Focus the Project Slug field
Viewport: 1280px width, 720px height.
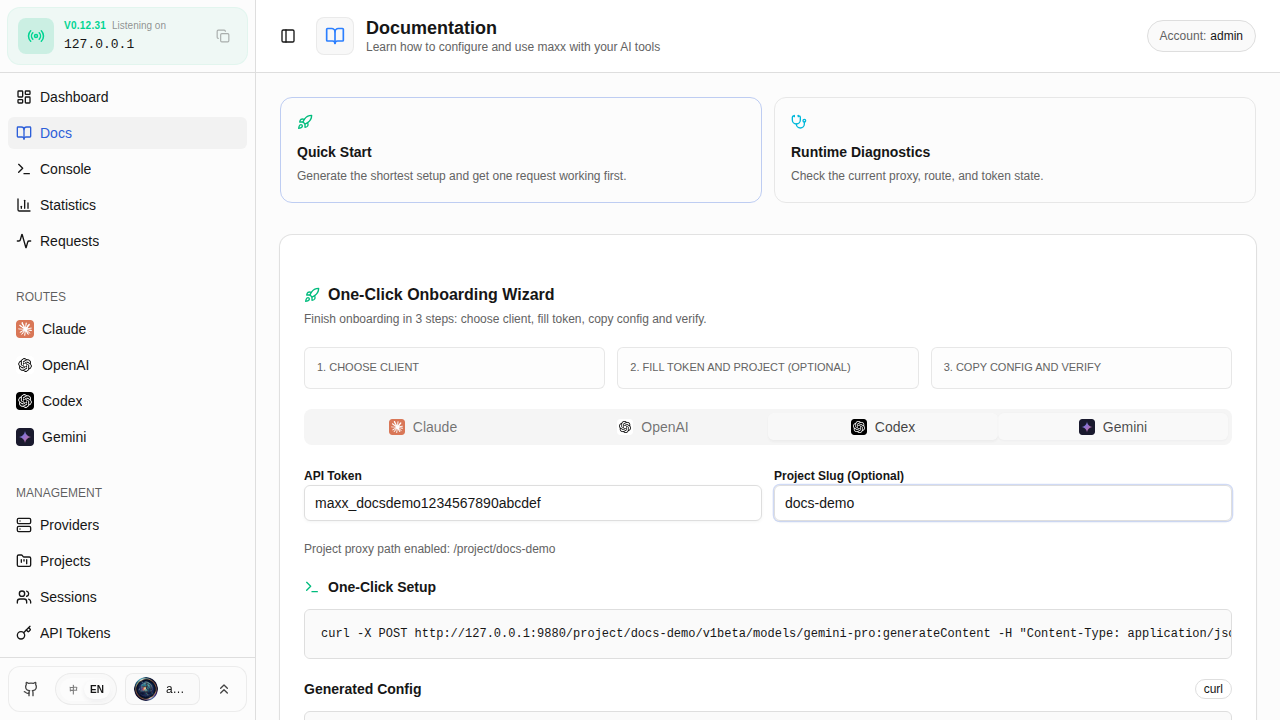1002,503
